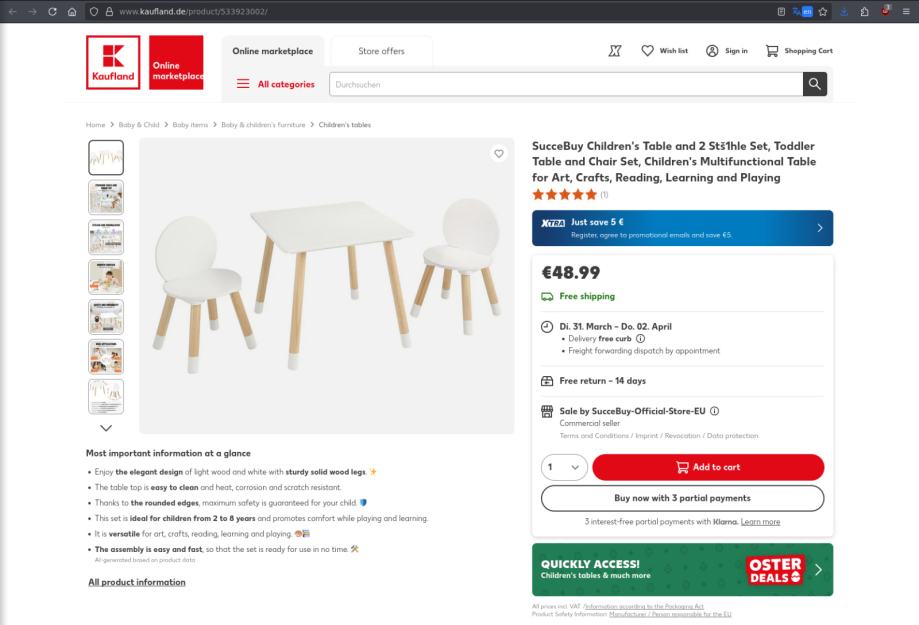Image resolution: width=919 pixels, height=625 pixels.
Task: Open the quantity dropdown
Action: (565, 467)
